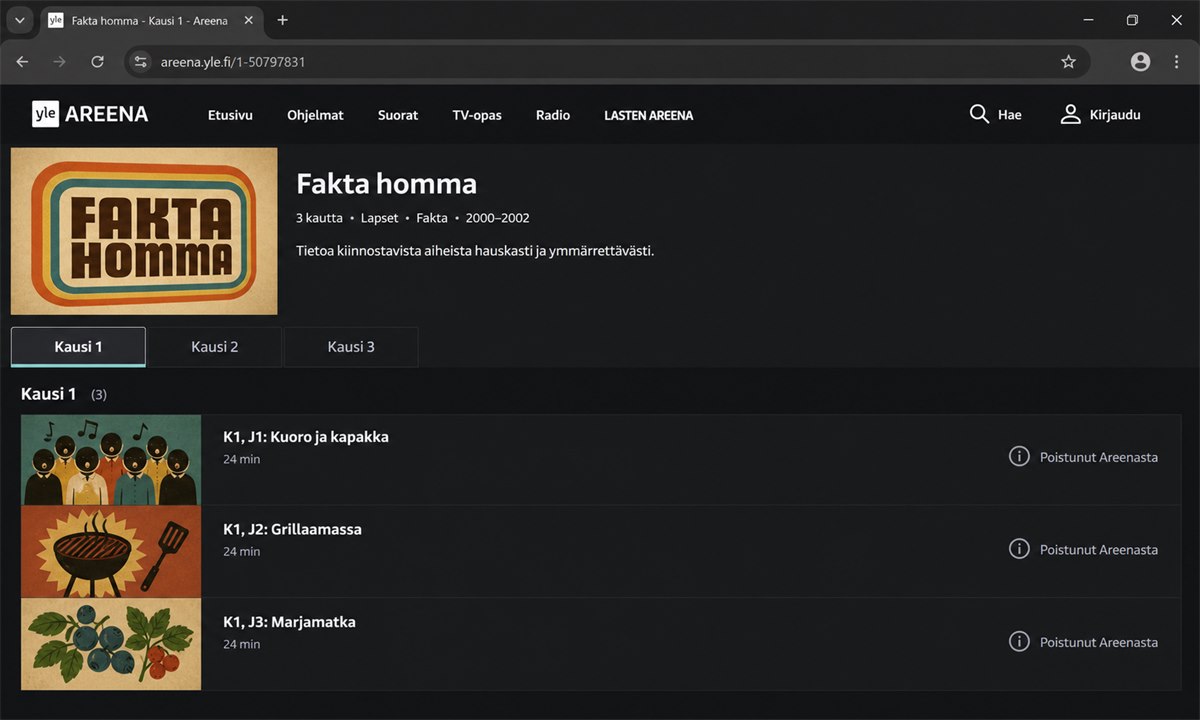Click info icon for Grillaamassa episode
This screenshot has height=720, width=1200.
(x=1019, y=549)
